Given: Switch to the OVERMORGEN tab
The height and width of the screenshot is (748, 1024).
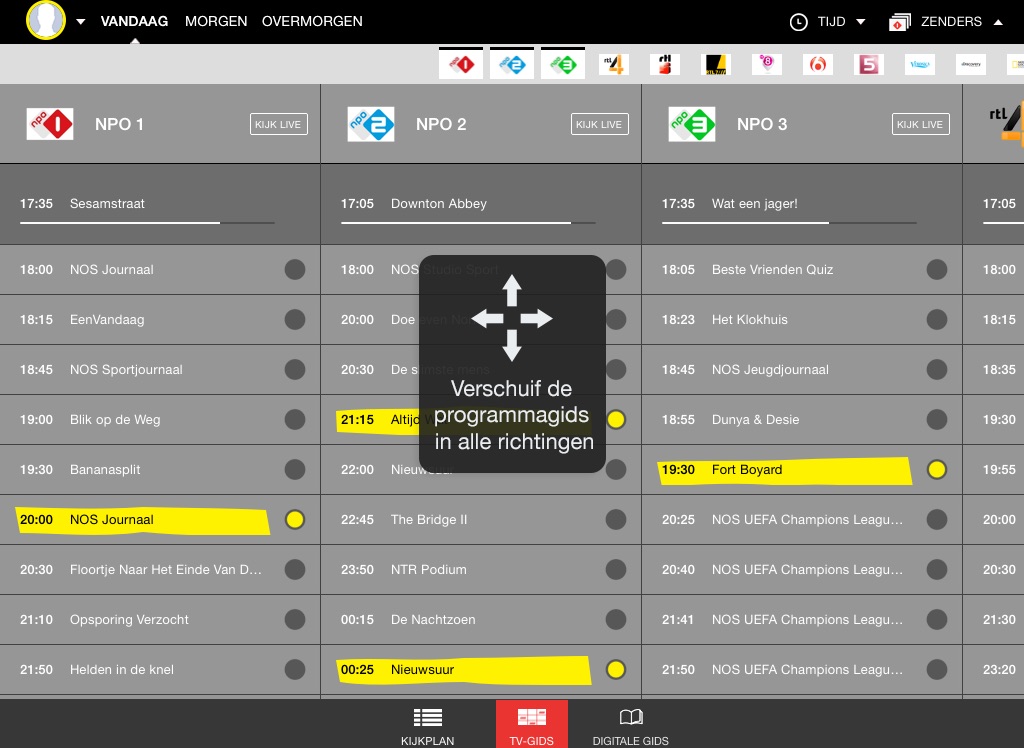Looking at the screenshot, I should 312,22.
